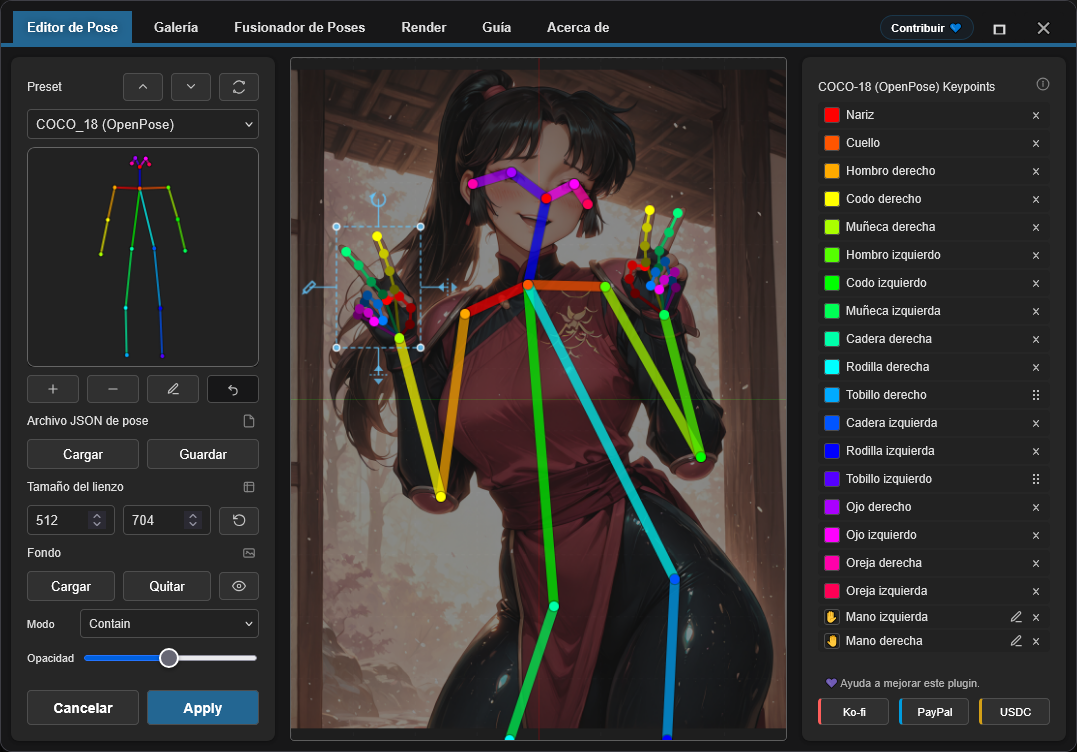This screenshot has width=1077, height=752.
Task: Select the Cadera izquierda keypoint row
Action: pos(934,423)
